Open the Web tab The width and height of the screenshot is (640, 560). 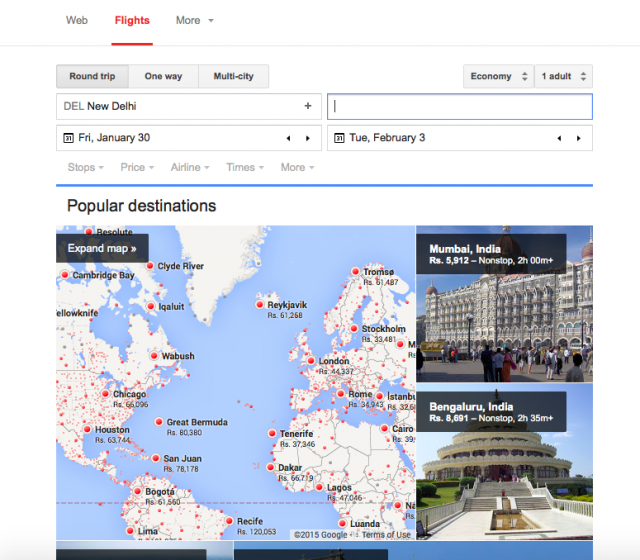77,20
